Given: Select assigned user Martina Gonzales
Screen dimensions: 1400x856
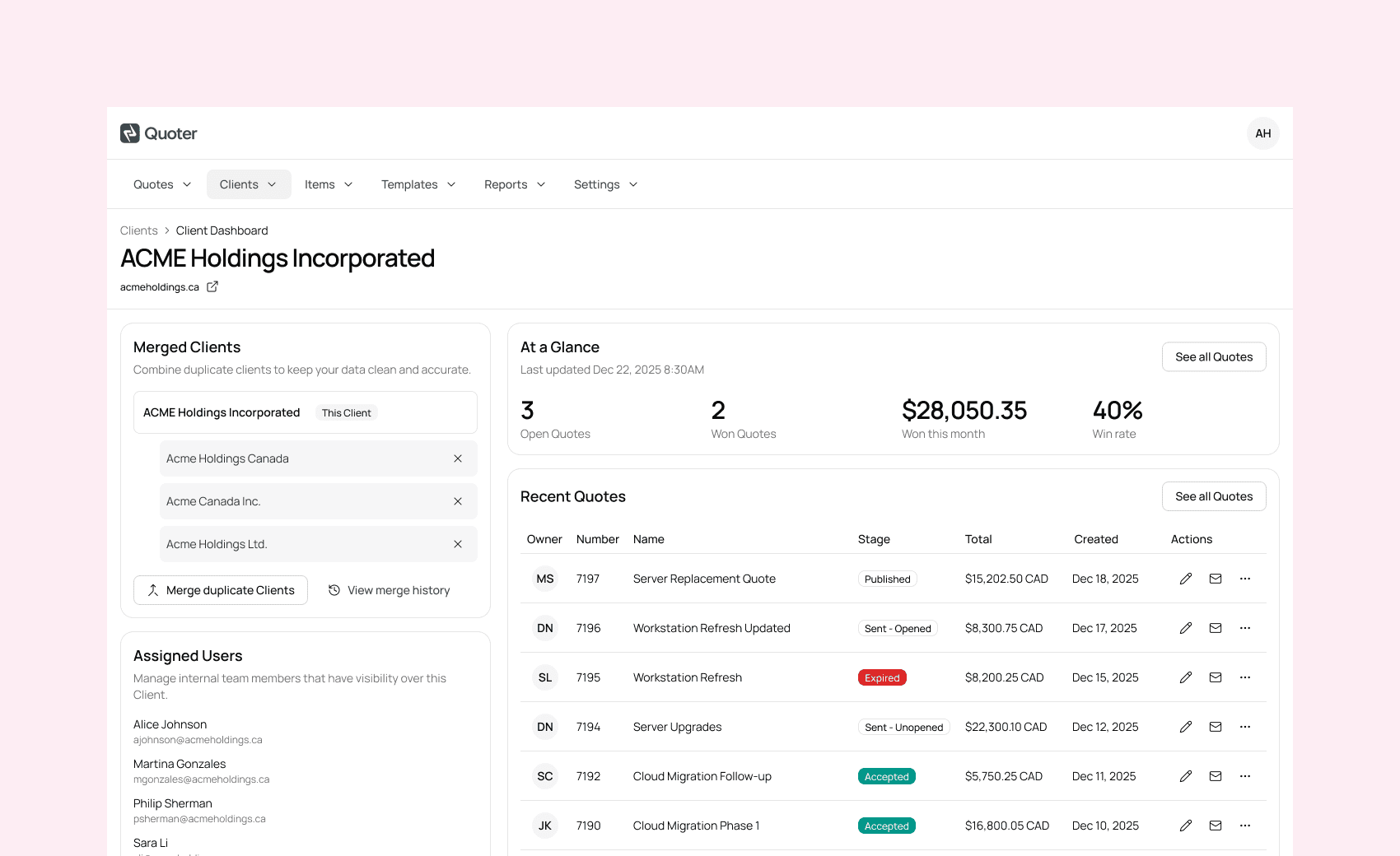Looking at the screenshot, I should point(180,764).
